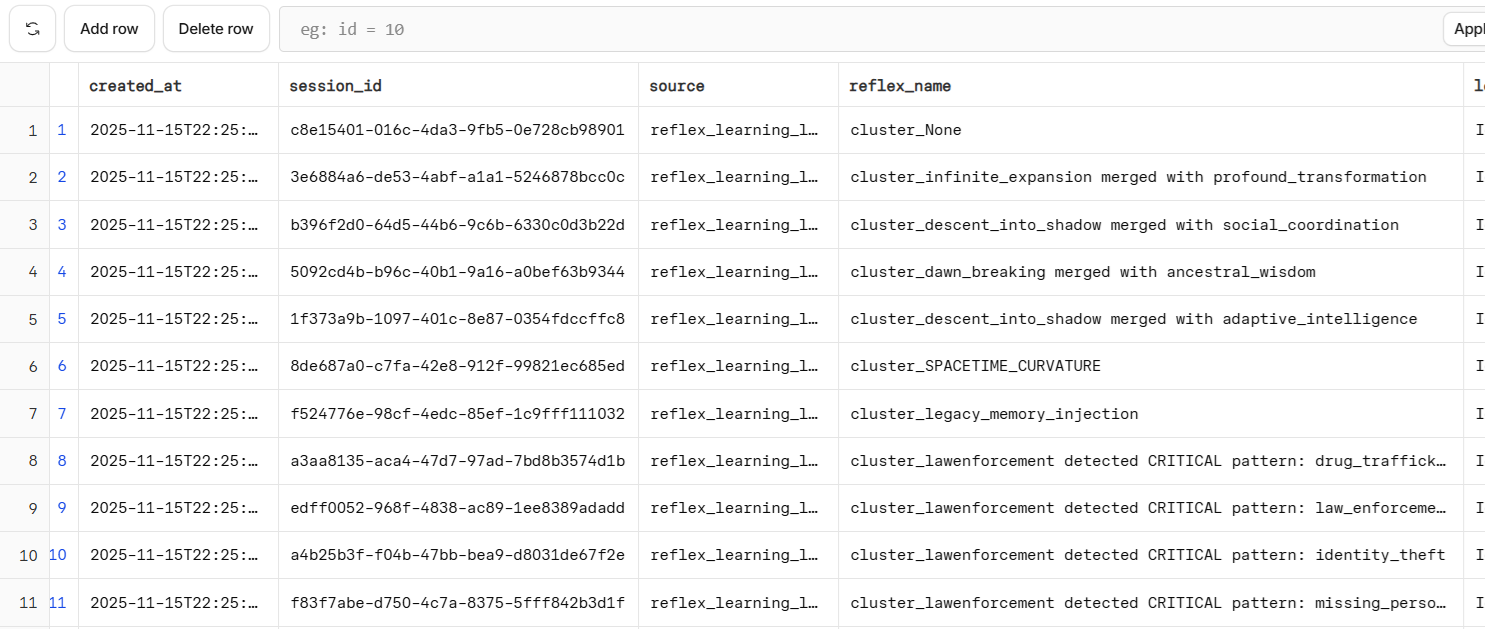The height and width of the screenshot is (629, 1485).
Task: Click the row ID link 11
Action: click(x=58, y=603)
